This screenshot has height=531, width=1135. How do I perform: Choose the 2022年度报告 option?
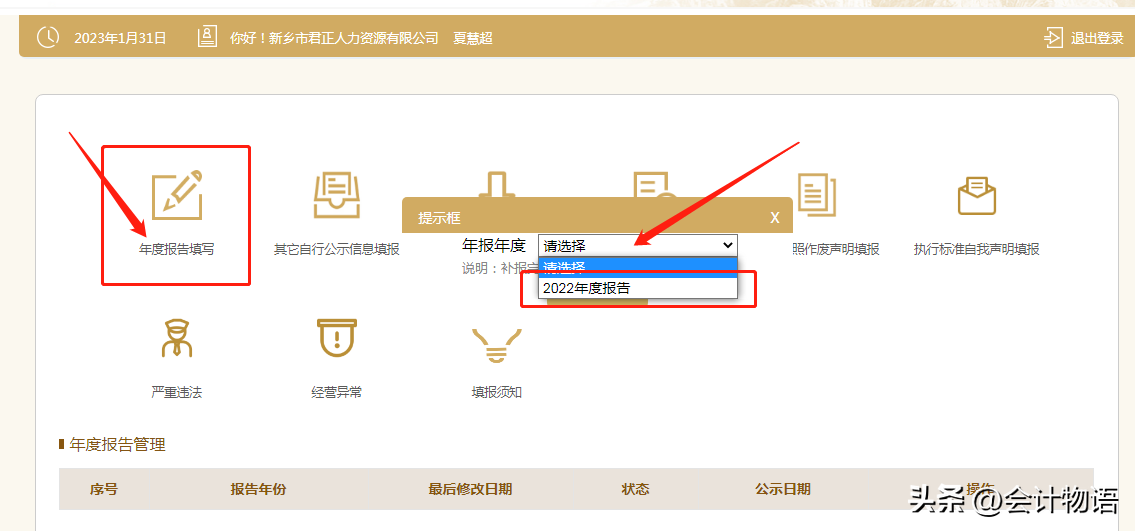pos(638,288)
